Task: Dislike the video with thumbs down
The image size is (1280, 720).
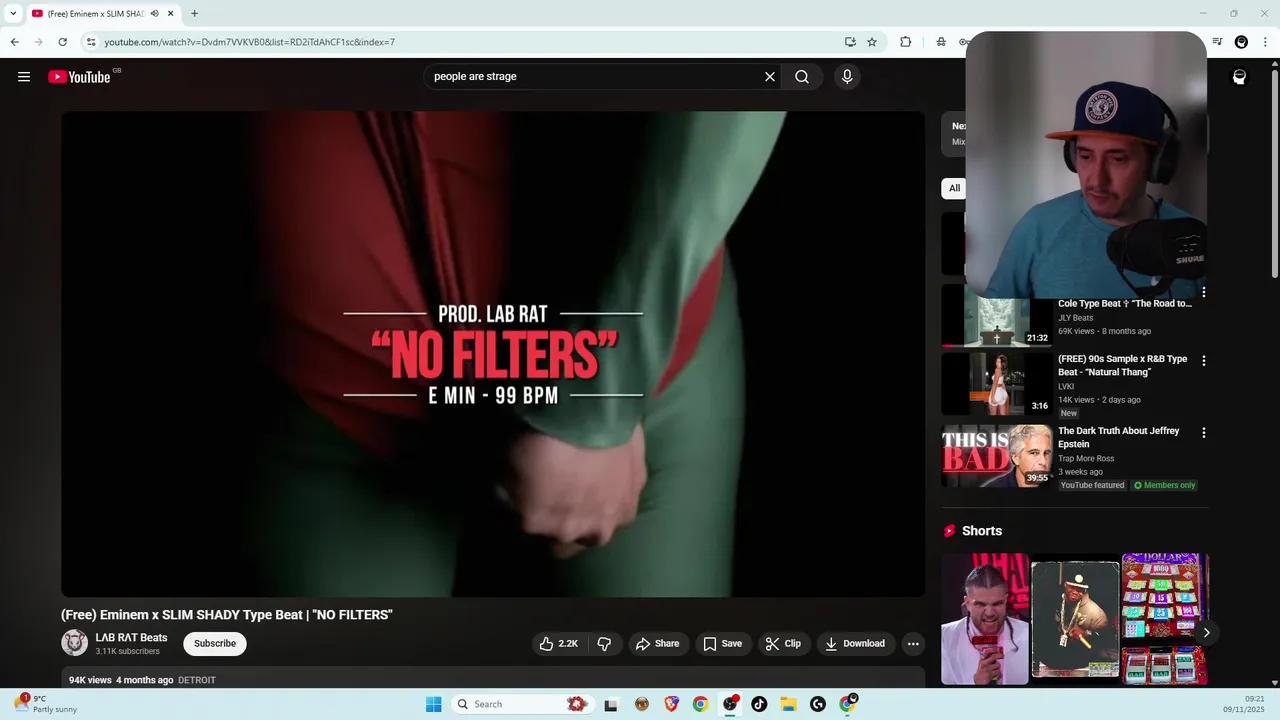Action: pos(604,644)
